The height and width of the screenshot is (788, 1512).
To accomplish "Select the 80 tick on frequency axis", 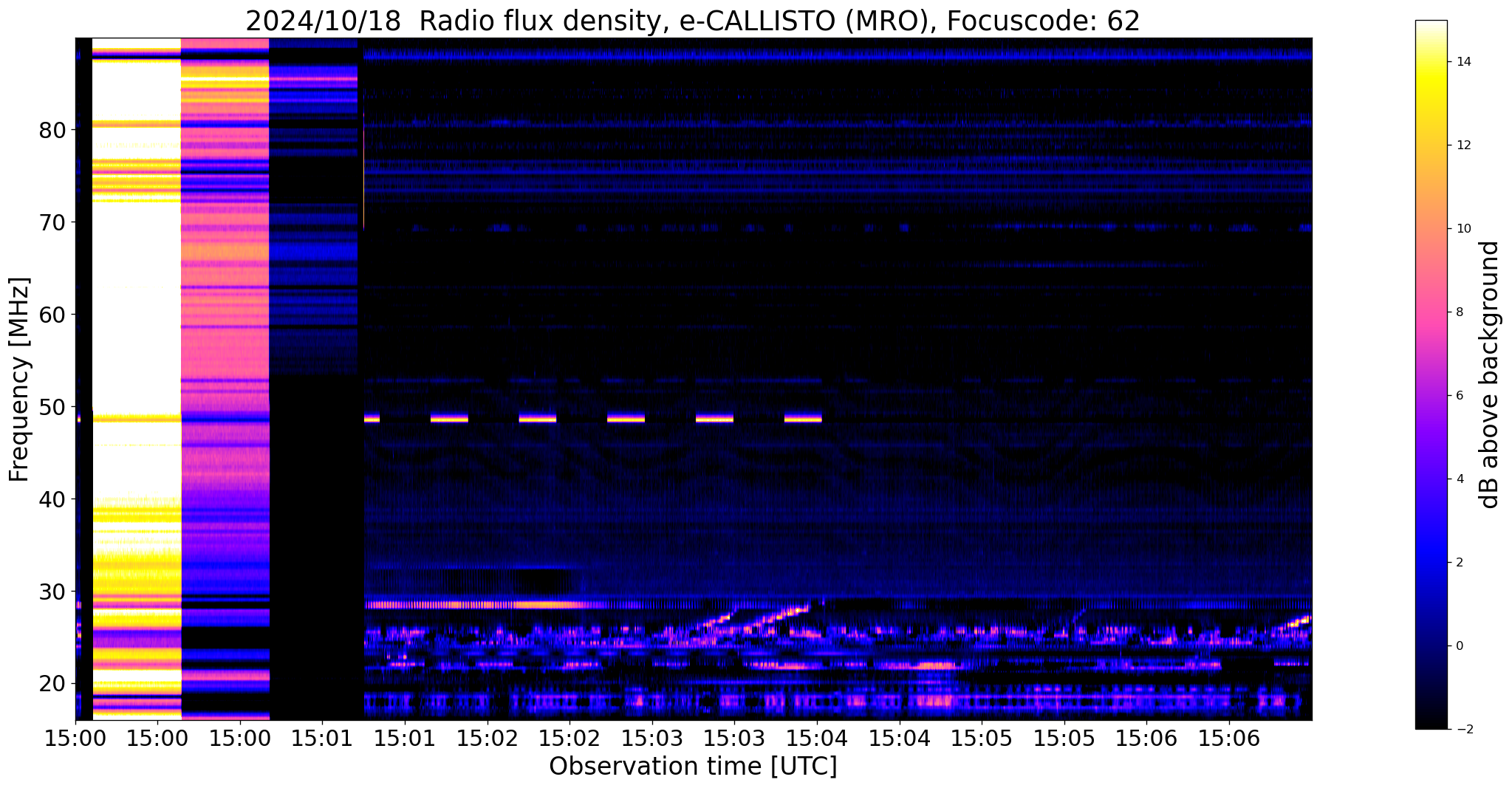I will click(52, 130).
